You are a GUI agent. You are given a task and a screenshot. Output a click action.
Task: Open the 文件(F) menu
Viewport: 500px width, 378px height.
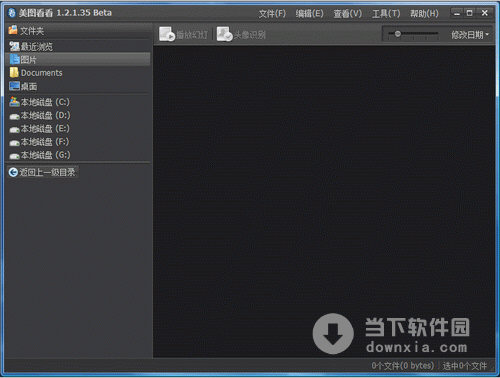(272, 14)
